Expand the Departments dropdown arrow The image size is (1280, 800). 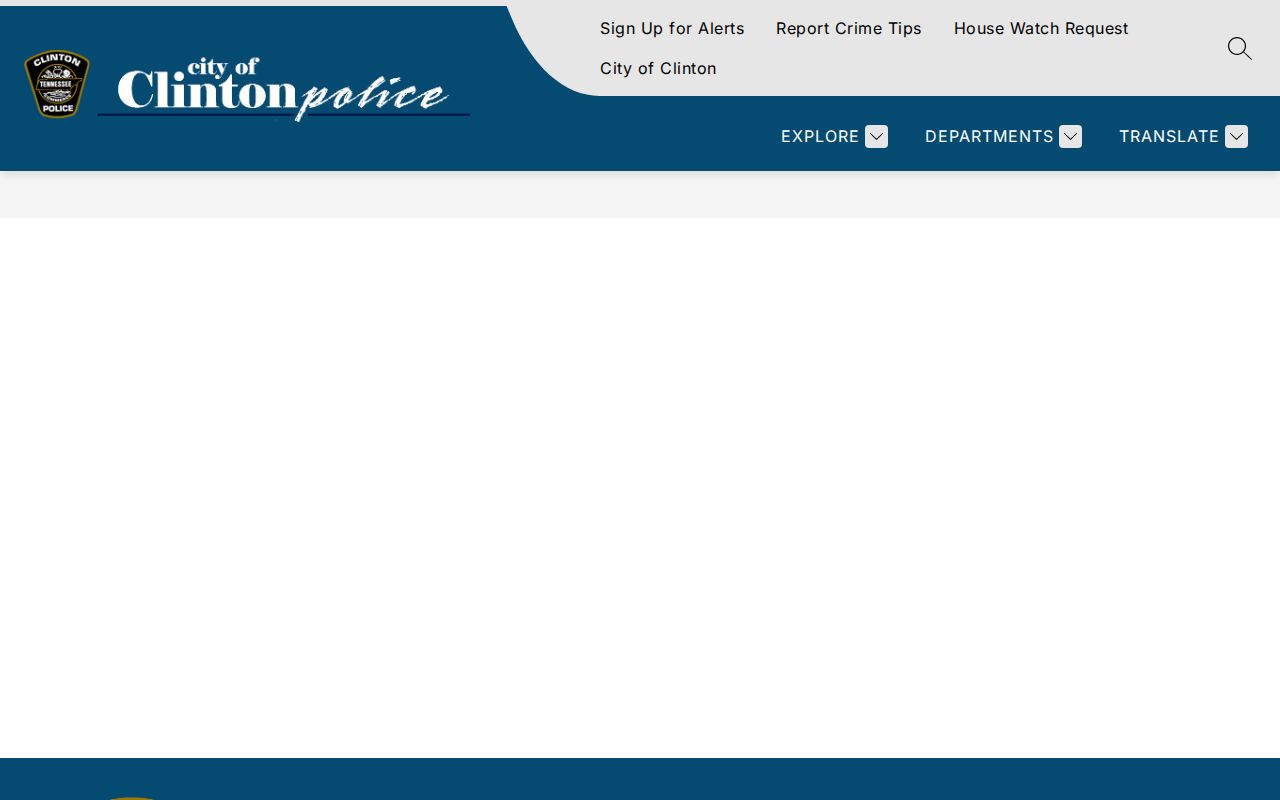(1070, 136)
